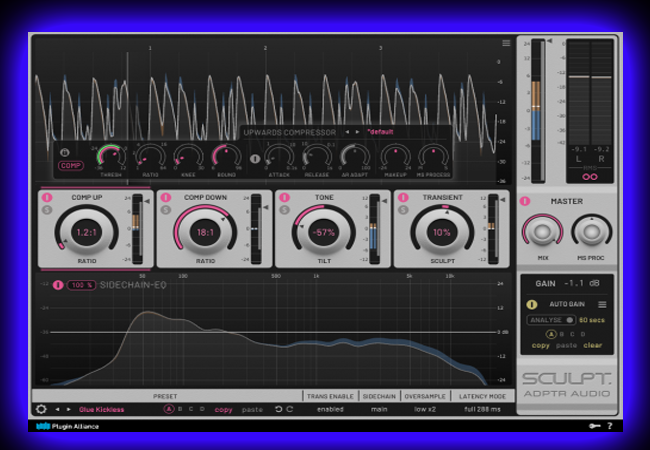Image resolution: width=650 pixels, height=450 pixels.
Task: Click clear in the Auto Gain panel
Action: point(593,345)
